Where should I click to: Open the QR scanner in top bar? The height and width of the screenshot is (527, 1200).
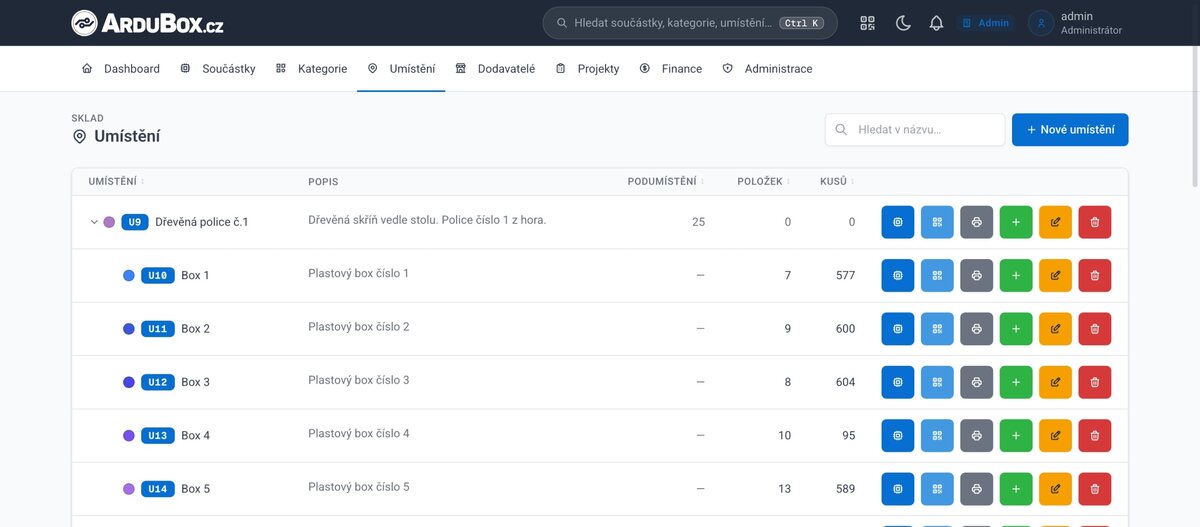(x=867, y=23)
